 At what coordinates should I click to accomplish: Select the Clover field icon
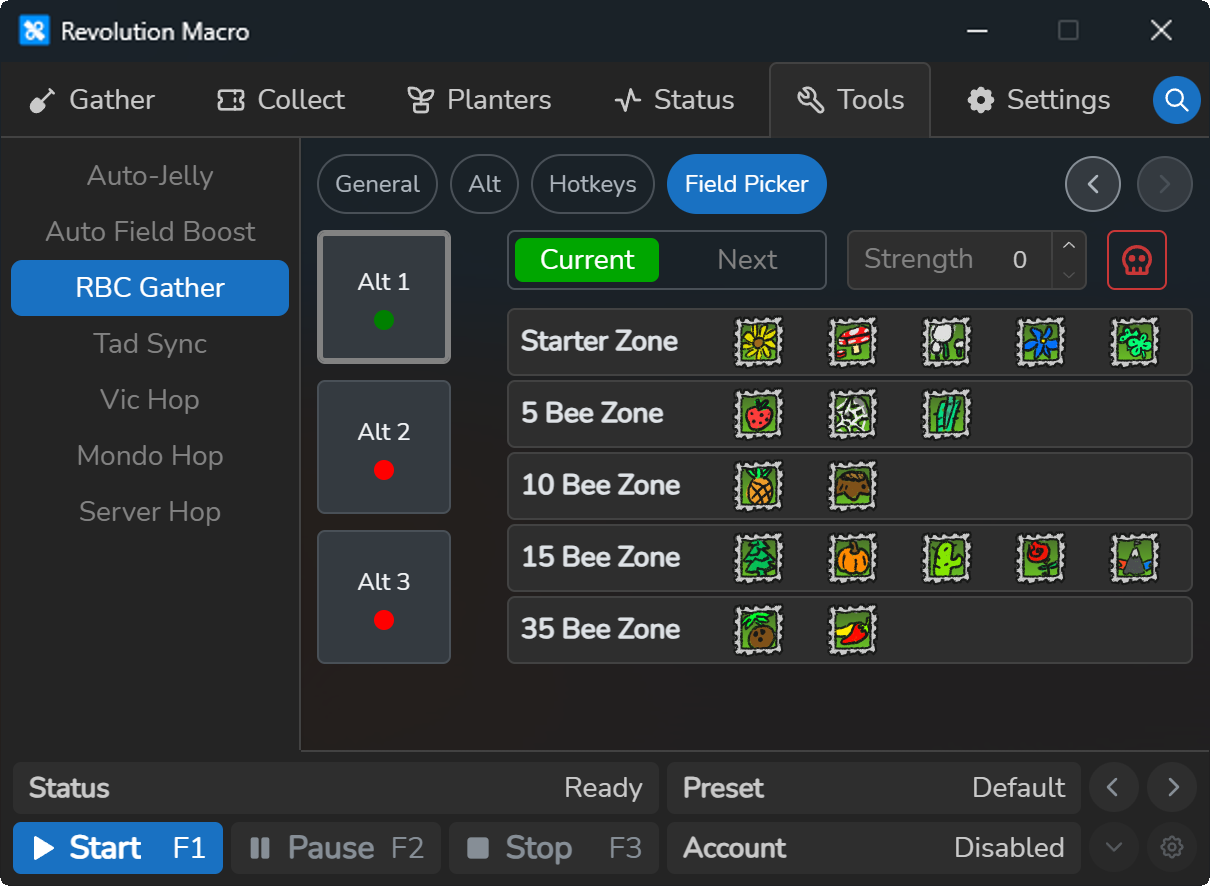(1135, 342)
